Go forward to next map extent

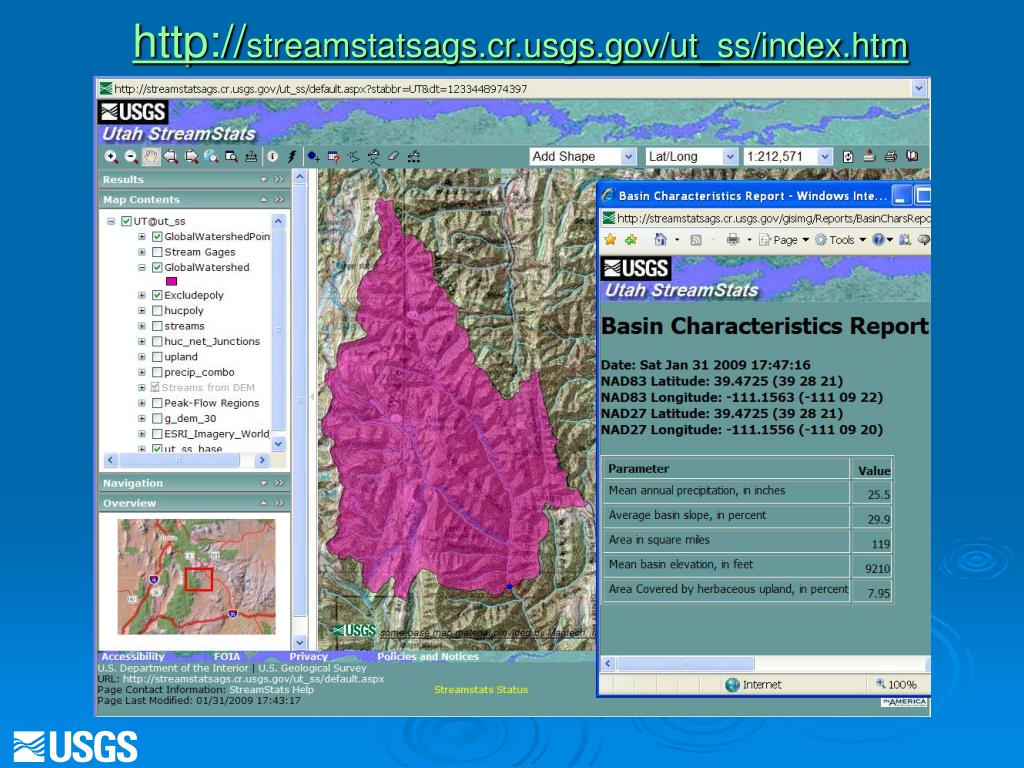tap(191, 157)
